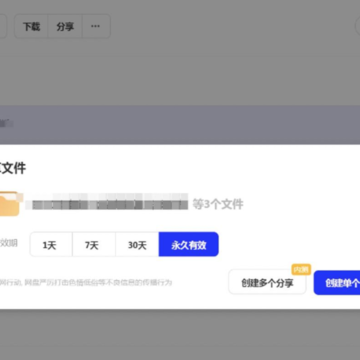Click the 内测 badge on the share button
The width and height of the screenshot is (360, 360).
click(301, 269)
